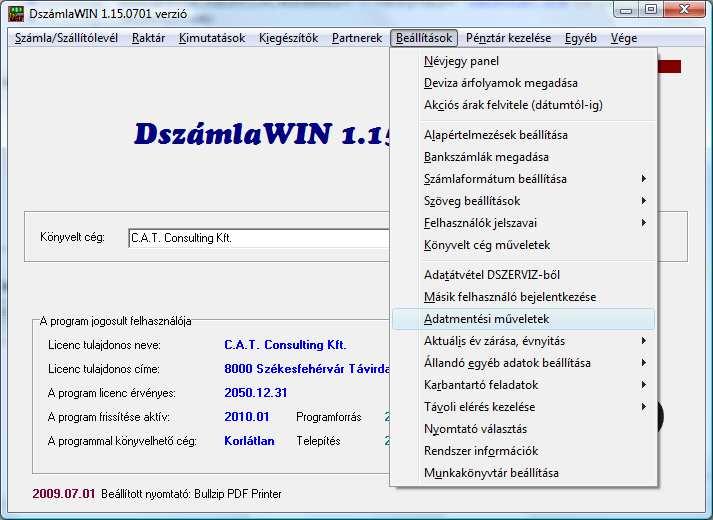Image resolution: width=713 pixels, height=520 pixels.
Task: Choose Adatátvétel DSZERVIZ-ből
Action: click(x=524, y=275)
